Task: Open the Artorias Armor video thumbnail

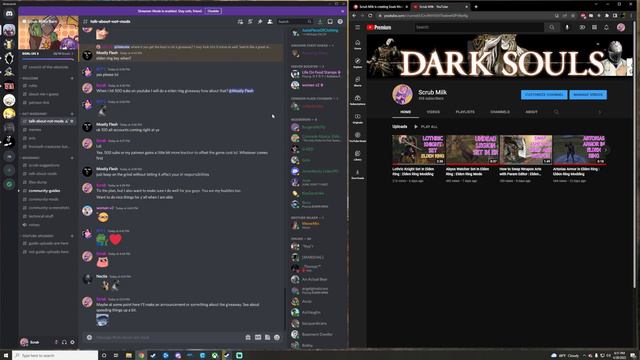Action: click(x=579, y=150)
